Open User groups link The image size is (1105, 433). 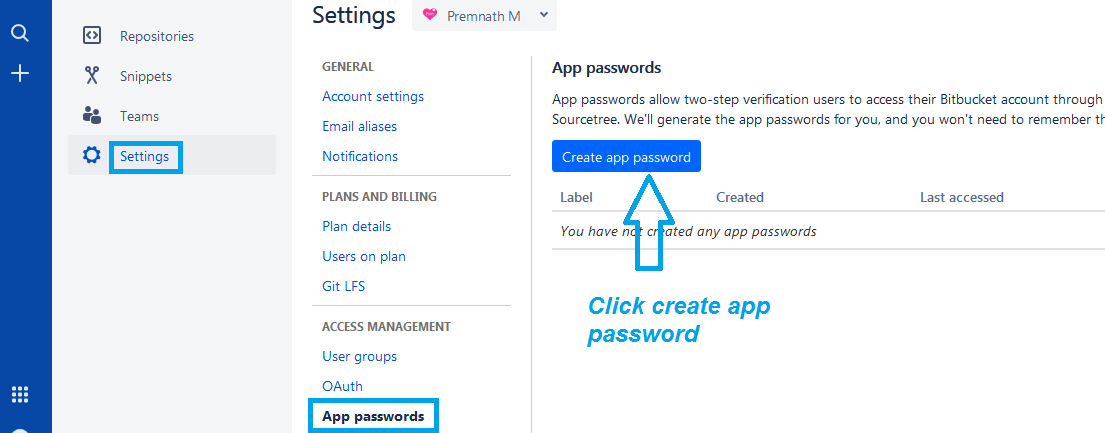pos(359,356)
